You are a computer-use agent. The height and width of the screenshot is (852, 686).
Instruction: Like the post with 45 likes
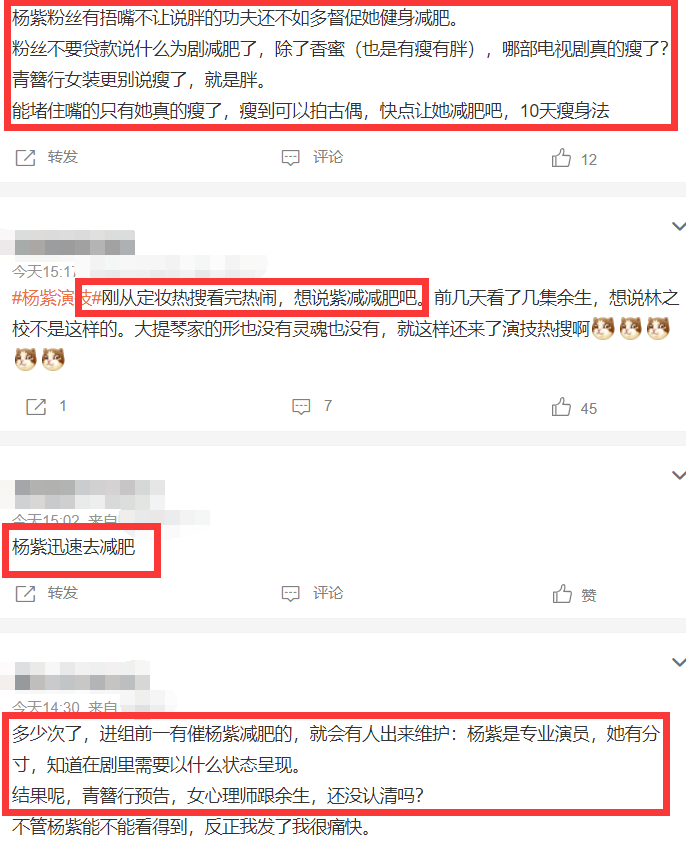pos(562,406)
